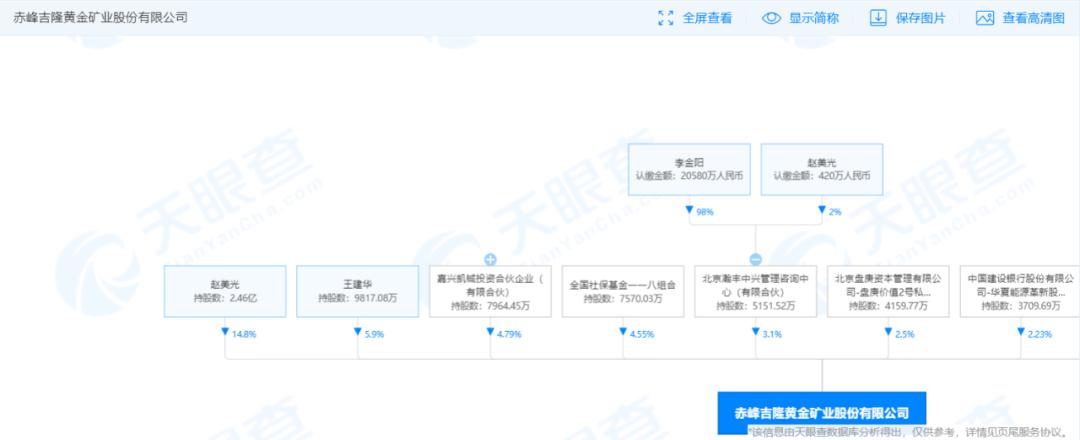The height and width of the screenshot is (440, 1080).
Task: Click the save image download icon
Action: (x=878, y=18)
